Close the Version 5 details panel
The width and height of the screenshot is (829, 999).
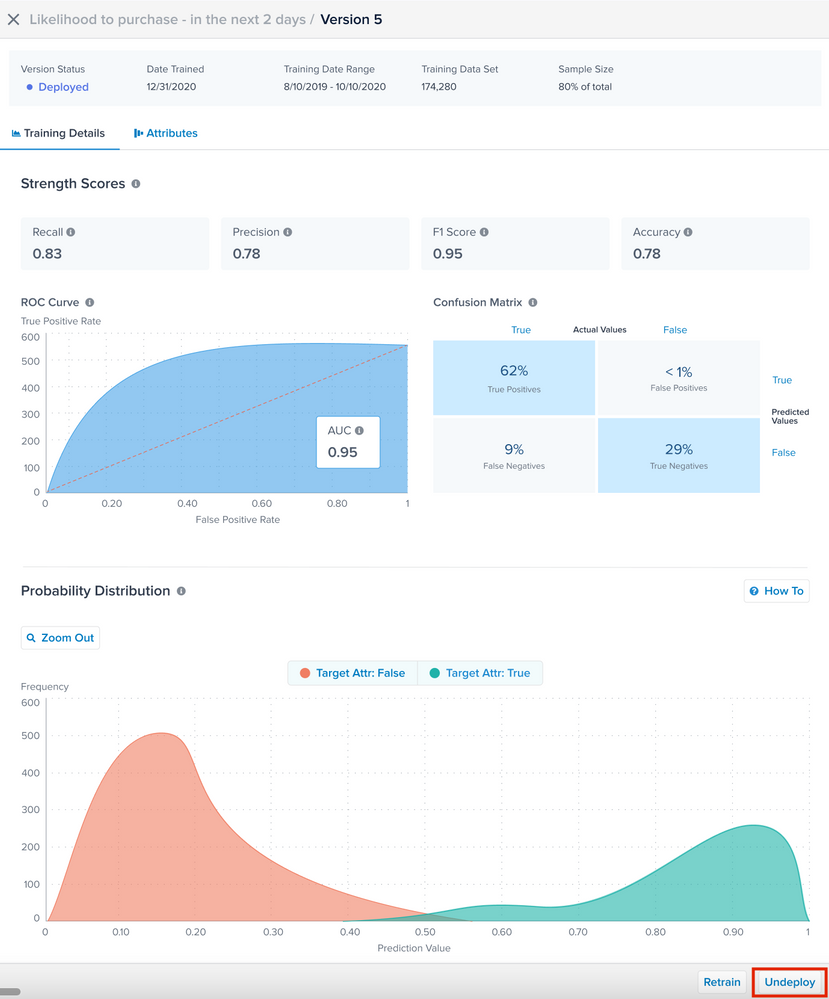14,19
